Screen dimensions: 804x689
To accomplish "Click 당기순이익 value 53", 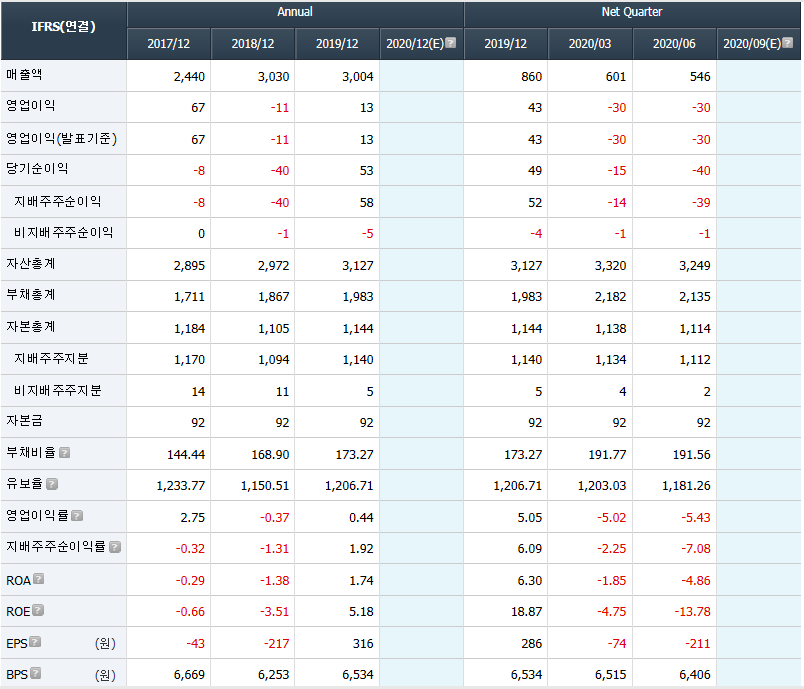I will click(367, 171).
